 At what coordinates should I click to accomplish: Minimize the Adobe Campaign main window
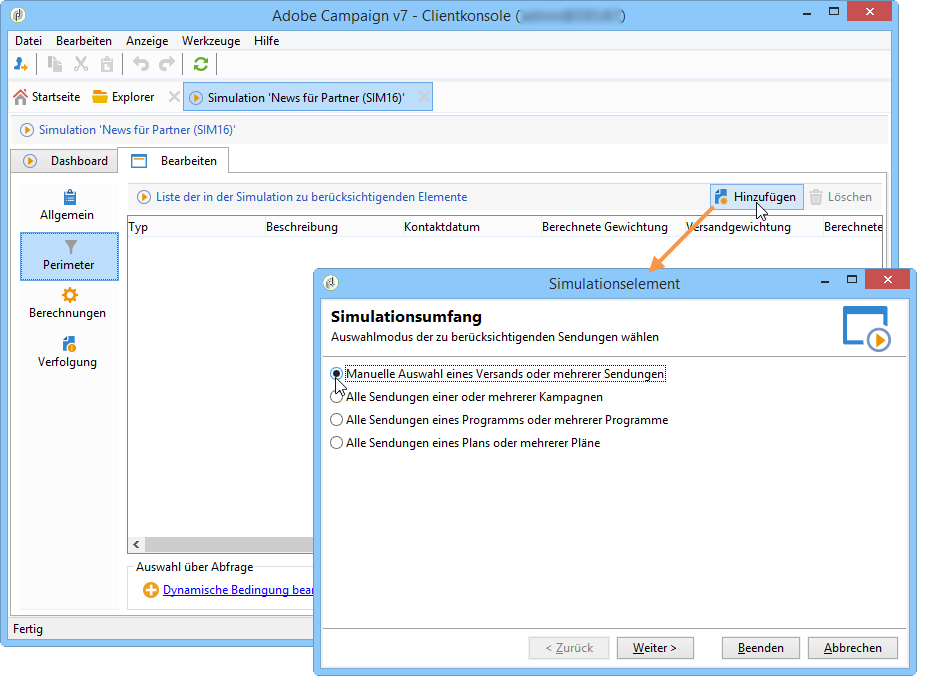coord(807,12)
